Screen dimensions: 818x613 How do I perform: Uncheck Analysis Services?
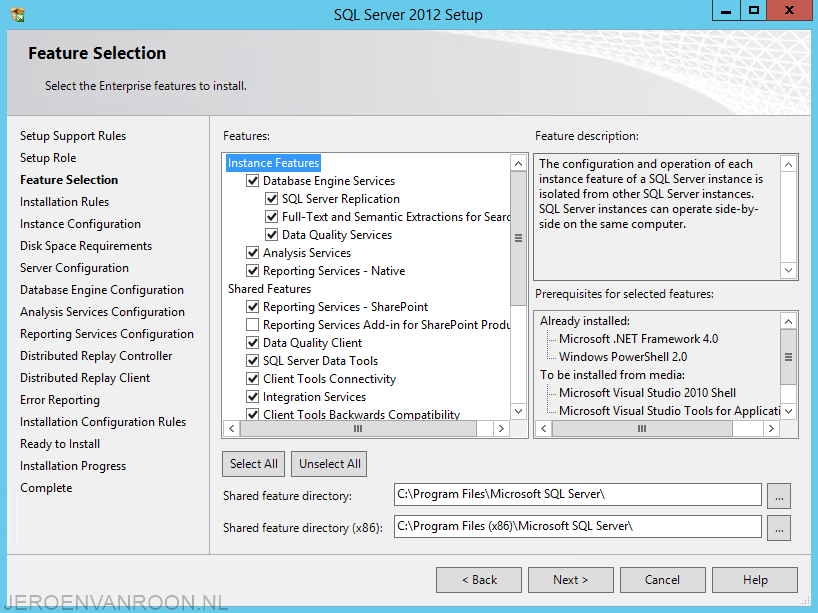252,253
